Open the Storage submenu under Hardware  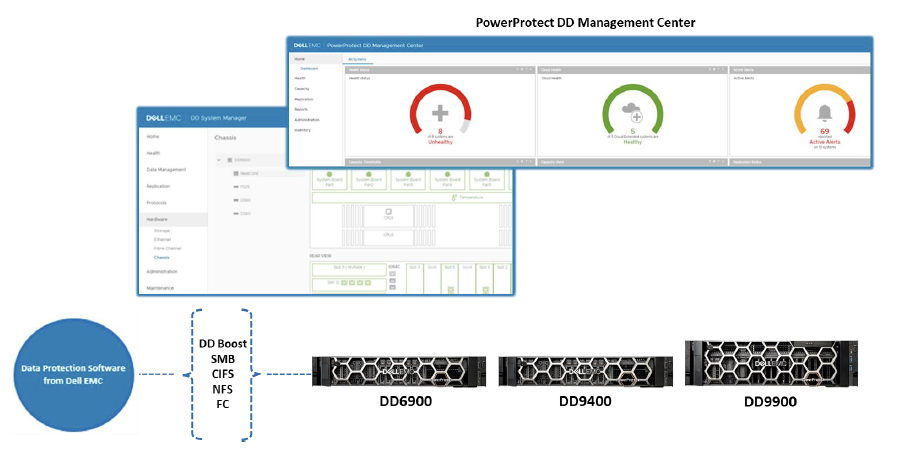tap(161, 231)
